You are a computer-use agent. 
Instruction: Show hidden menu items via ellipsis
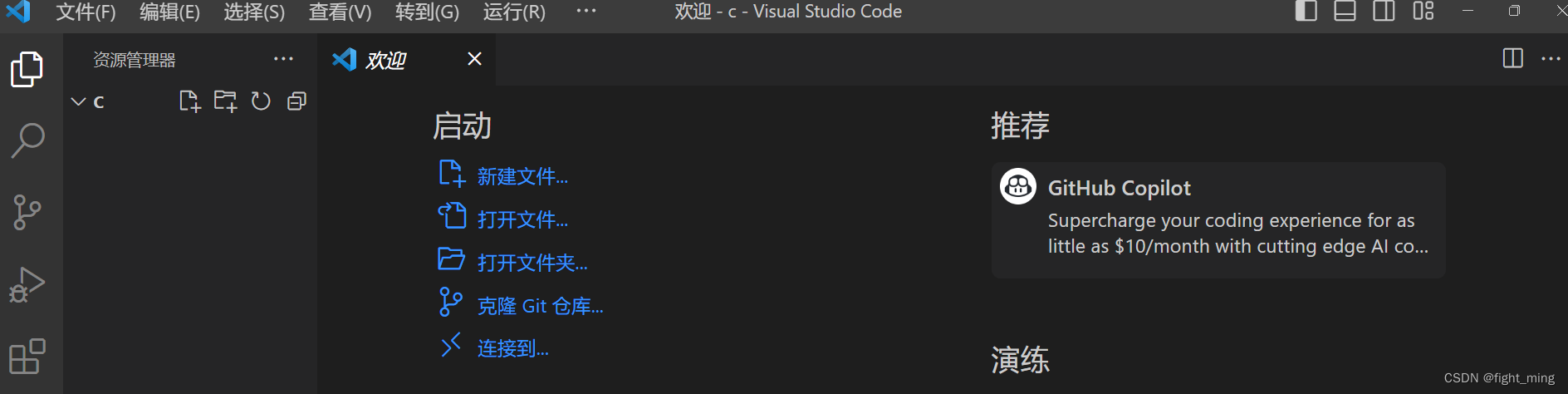586,11
